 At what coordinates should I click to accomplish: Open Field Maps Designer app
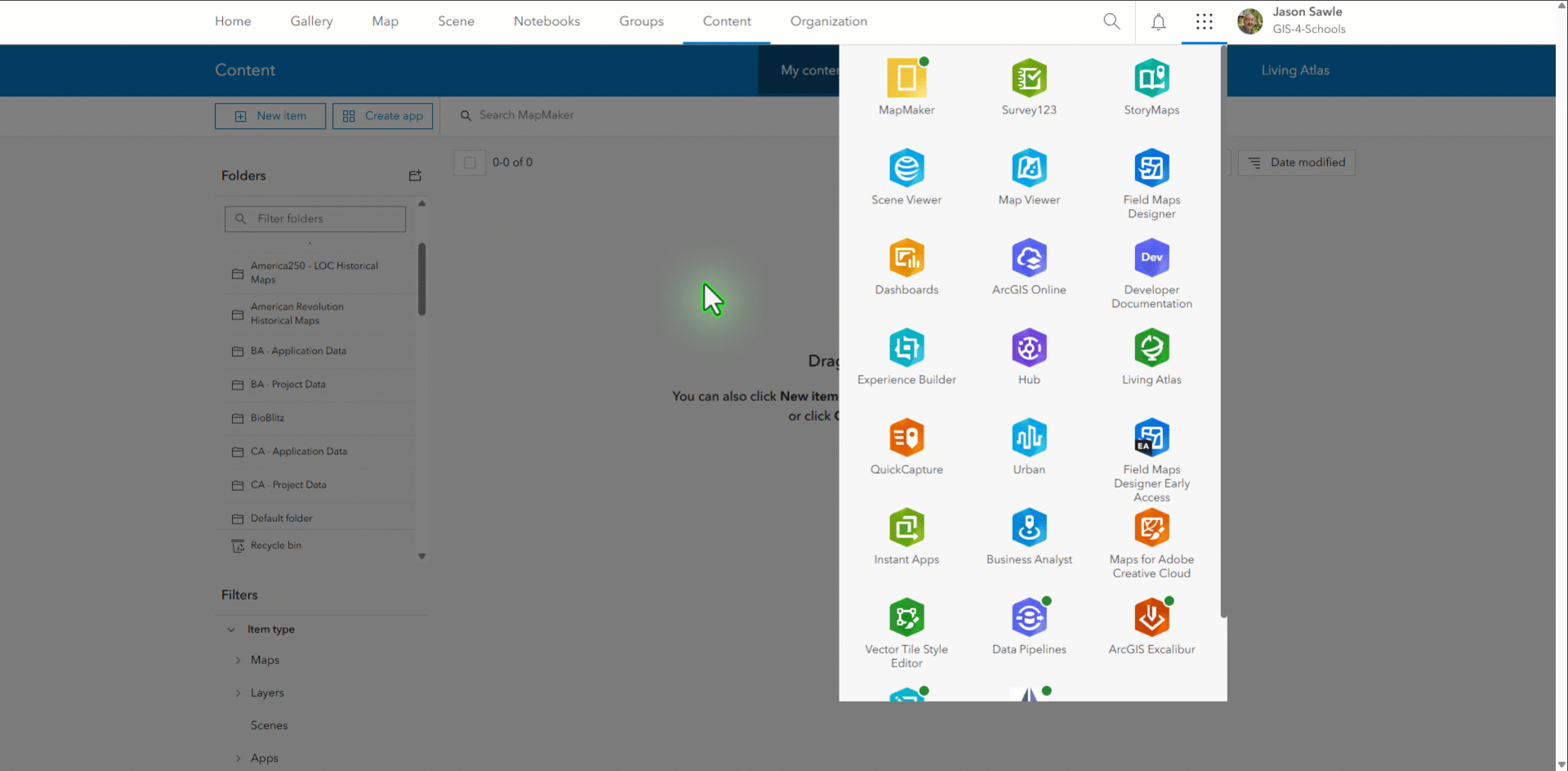click(x=1151, y=184)
